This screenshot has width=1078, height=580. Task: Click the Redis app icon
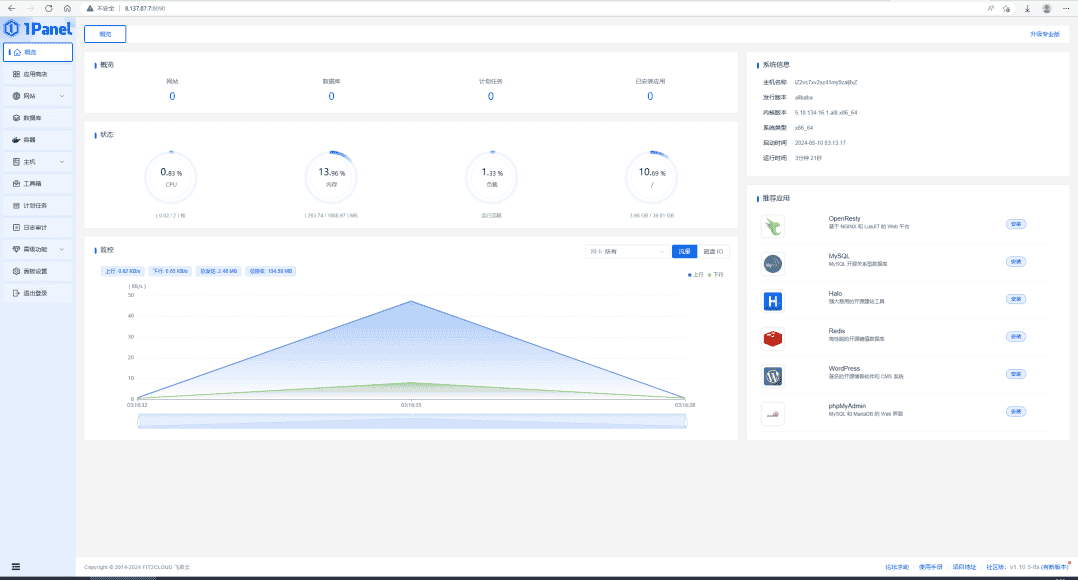point(772,339)
